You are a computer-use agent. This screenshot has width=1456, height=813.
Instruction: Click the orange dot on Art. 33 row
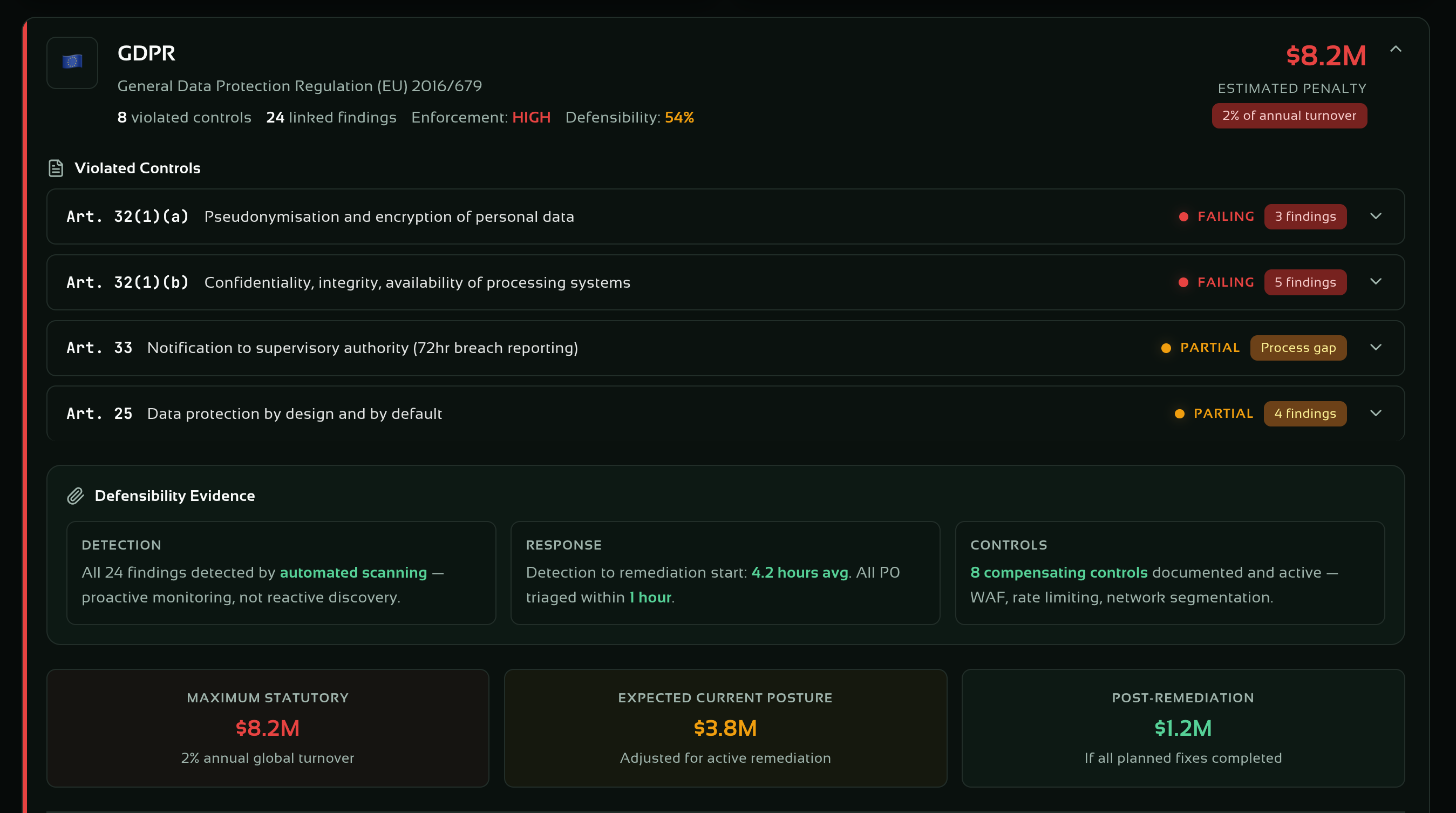1166,348
